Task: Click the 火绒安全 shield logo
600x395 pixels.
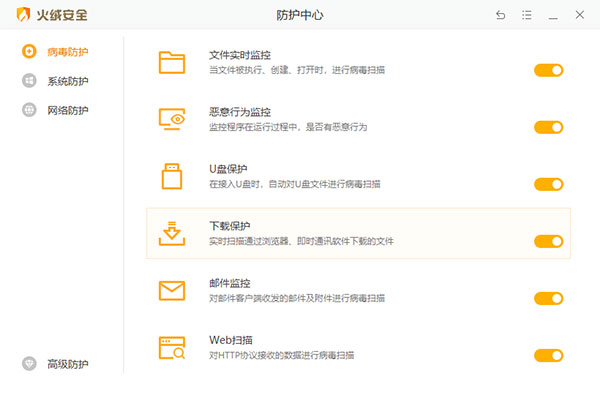Action: pos(23,15)
